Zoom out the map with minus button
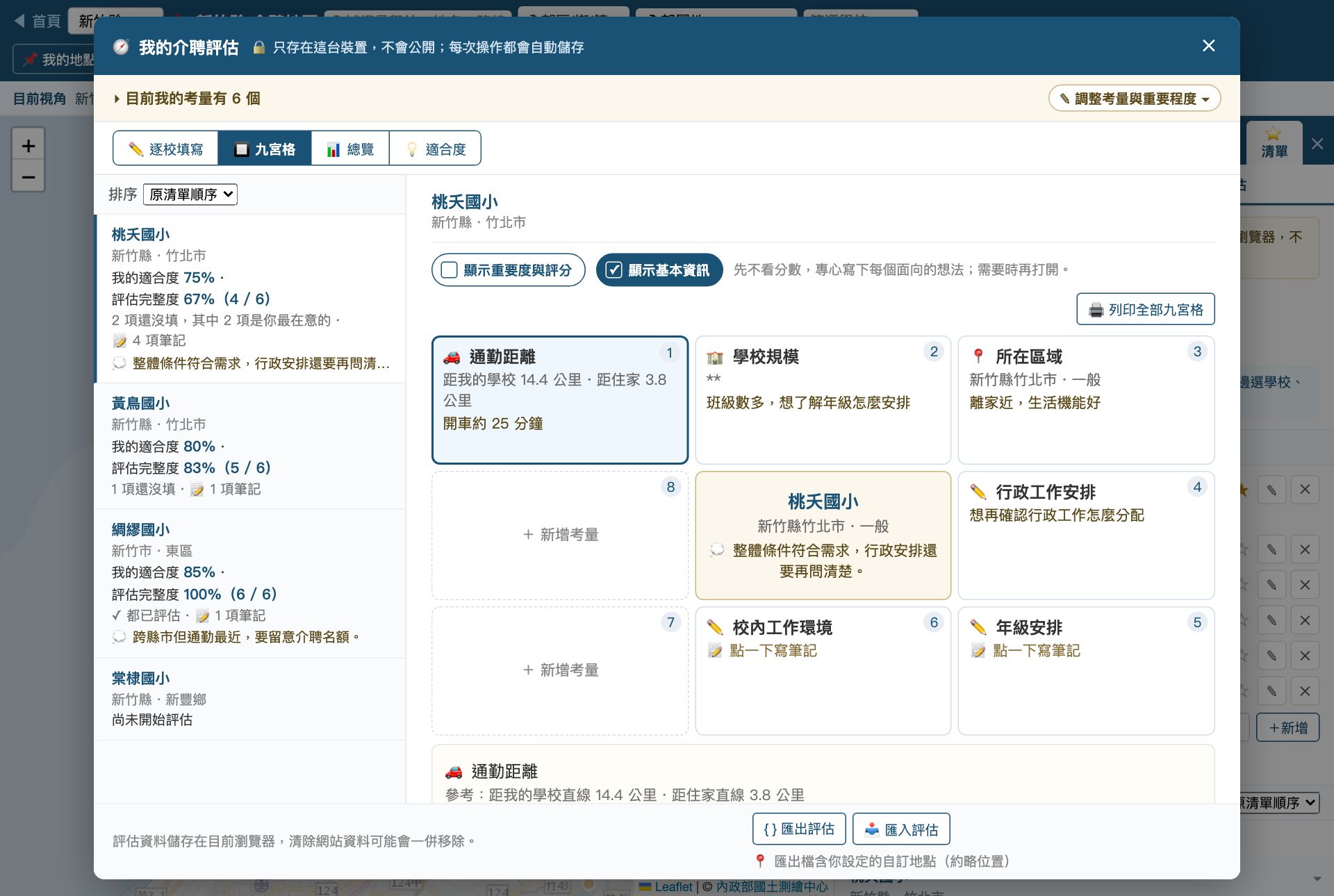Viewport: 1334px width, 896px height. coord(28,177)
